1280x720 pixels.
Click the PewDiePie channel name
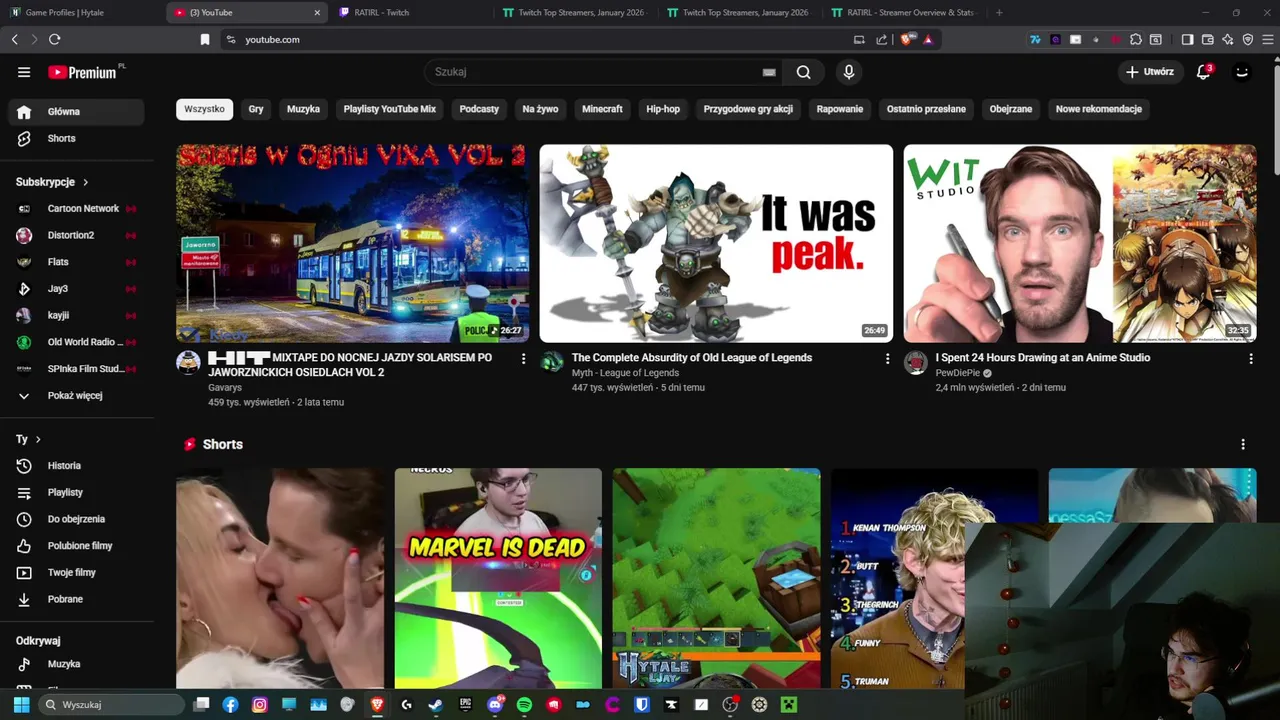coord(957,373)
